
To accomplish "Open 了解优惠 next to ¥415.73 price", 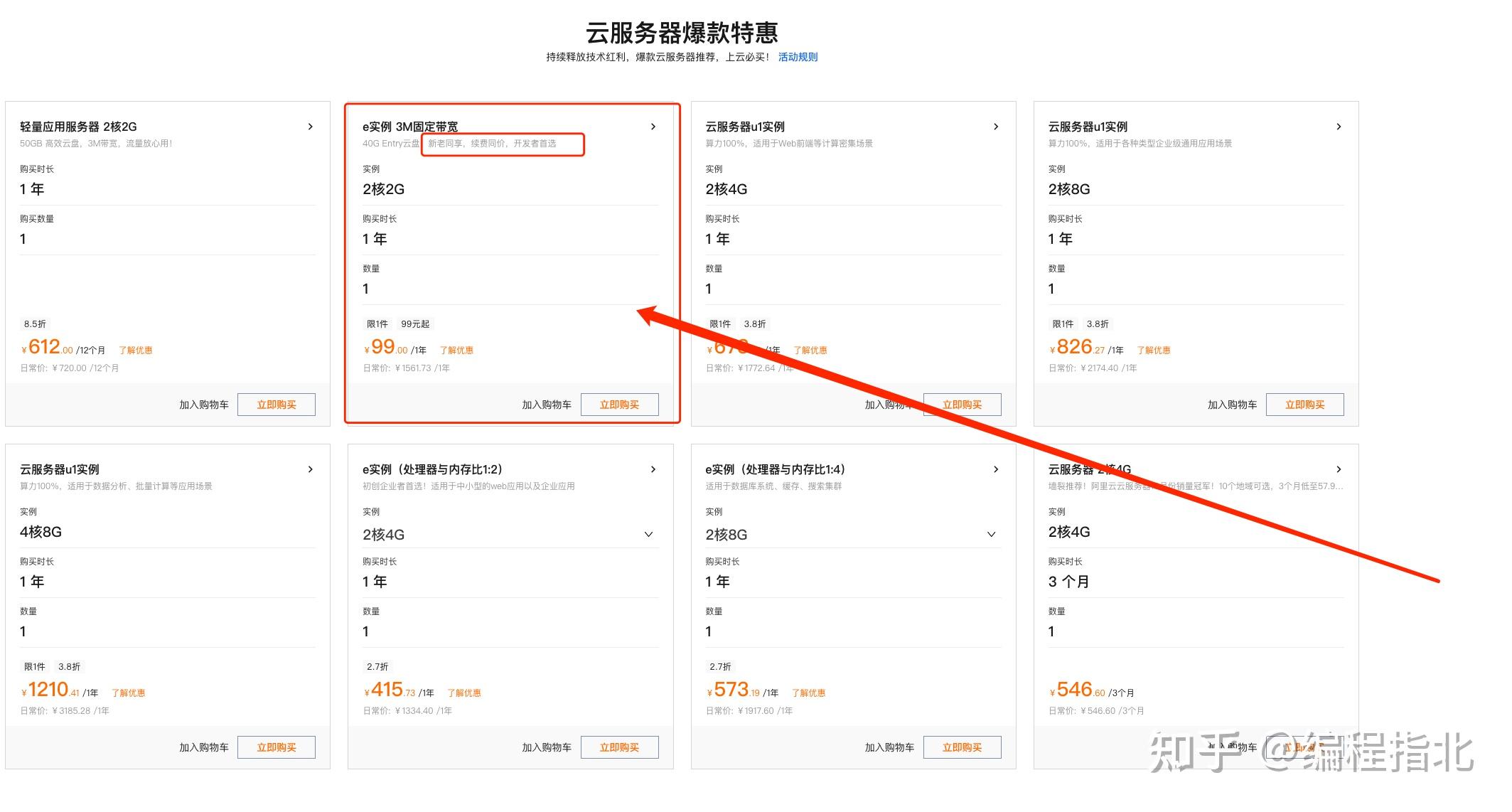I will pyautogui.click(x=463, y=693).
